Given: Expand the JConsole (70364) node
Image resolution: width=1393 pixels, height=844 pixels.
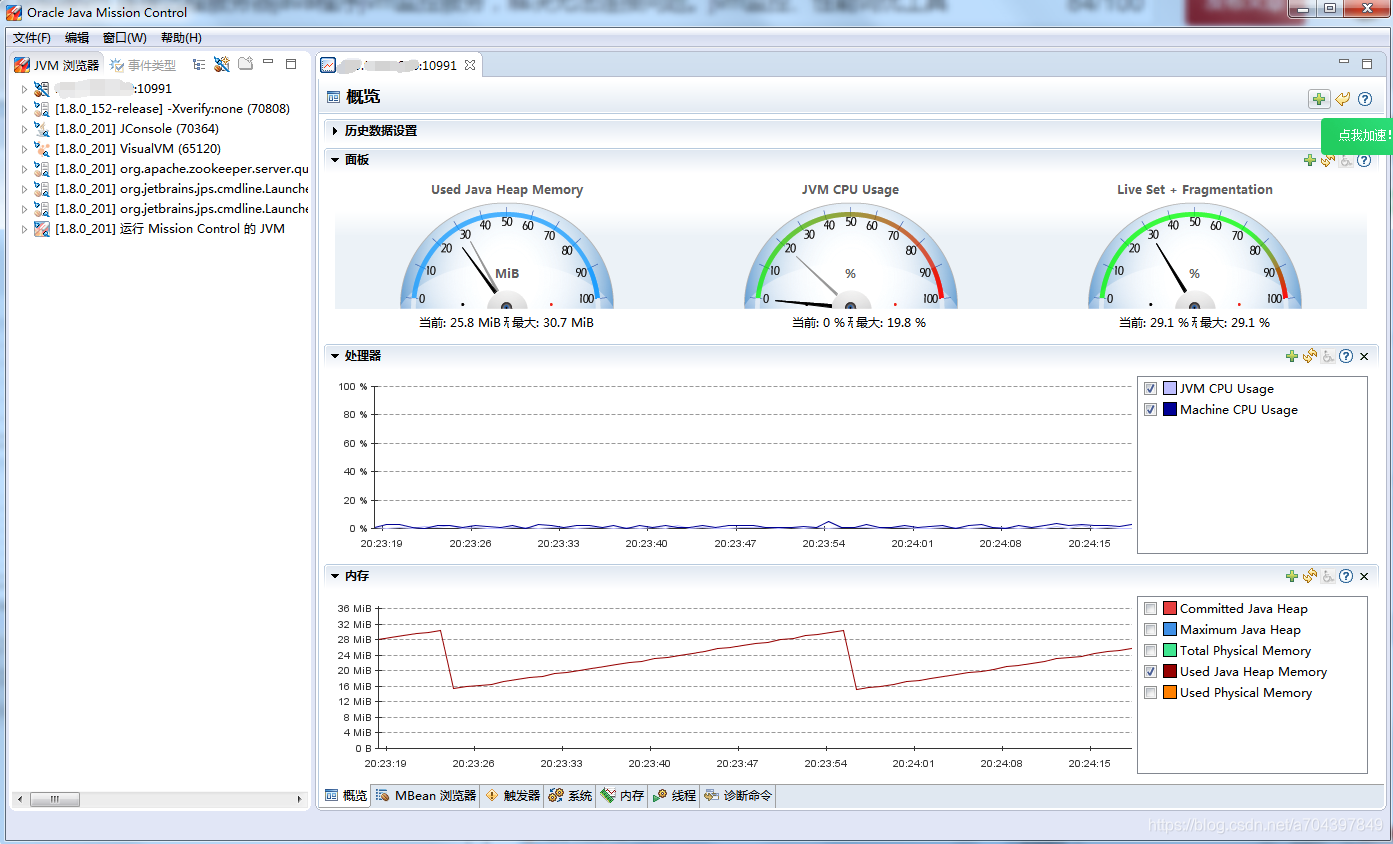Looking at the screenshot, I should tap(25, 129).
